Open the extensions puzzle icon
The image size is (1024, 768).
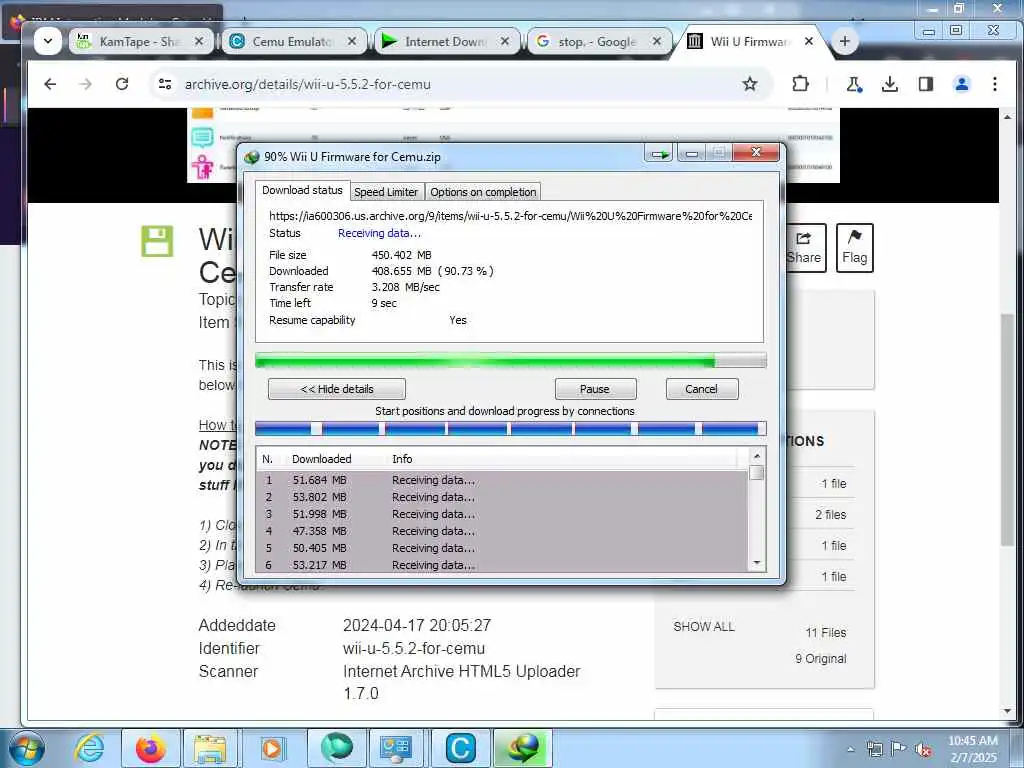tap(800, 84)
